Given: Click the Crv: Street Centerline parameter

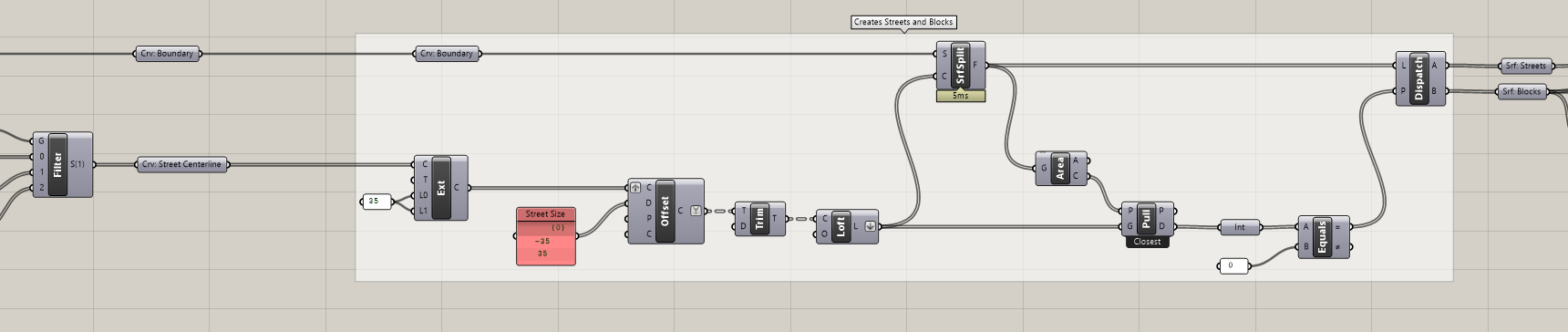Looking at the screenshot, I should [182, 164].
